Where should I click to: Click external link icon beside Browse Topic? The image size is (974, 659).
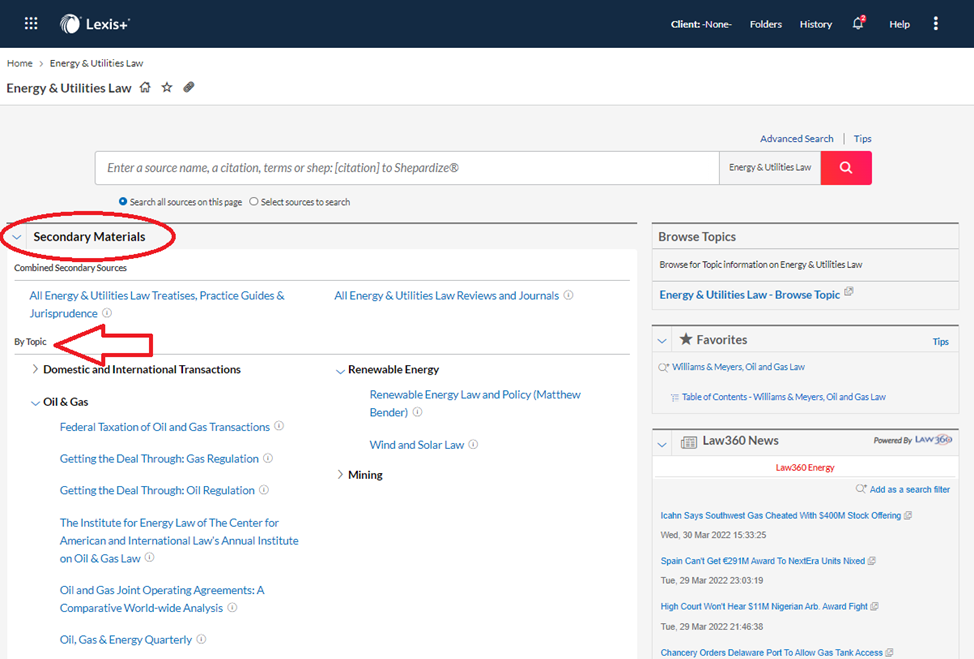click(x=849, y=291)
